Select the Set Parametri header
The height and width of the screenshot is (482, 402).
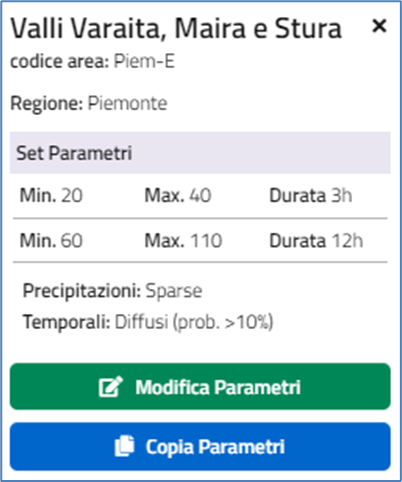[200, 153]
